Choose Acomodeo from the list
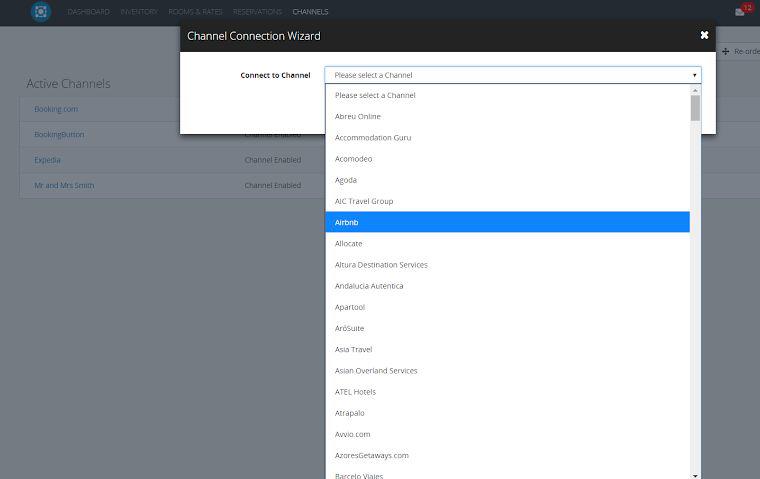 tap(507, 159)
